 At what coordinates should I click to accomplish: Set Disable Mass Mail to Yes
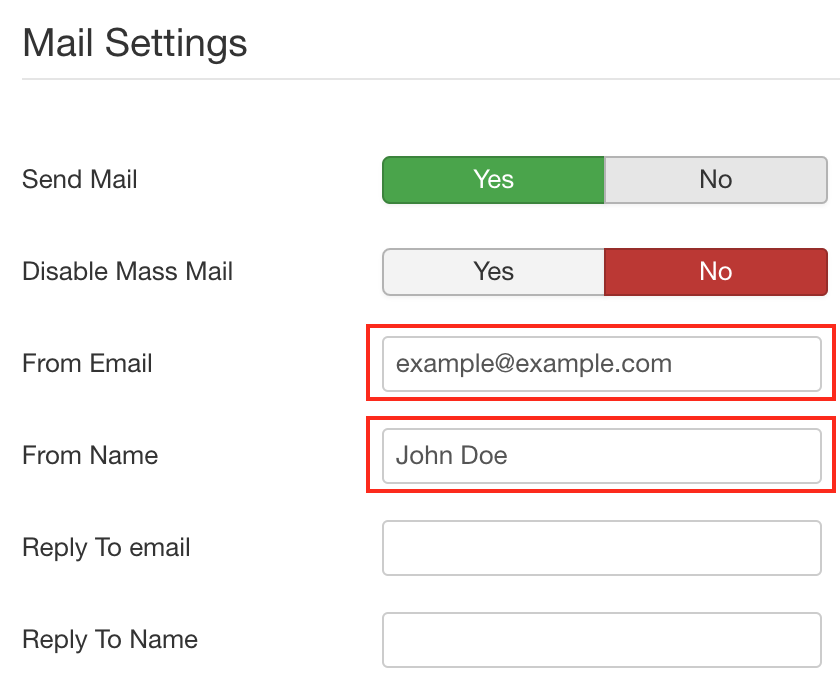(493, 272)
